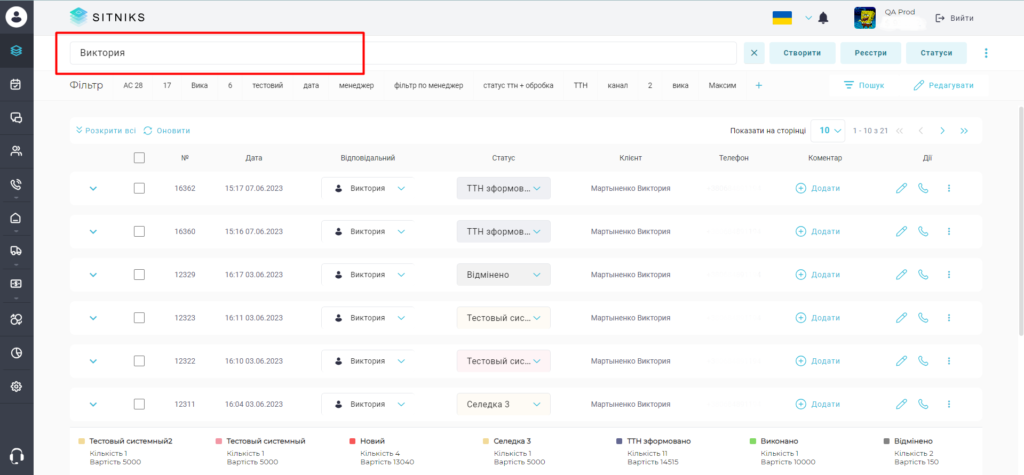
Task: Open the clients people icon in the sidebar
Action: pyautogui.click(x=16, y=151)
